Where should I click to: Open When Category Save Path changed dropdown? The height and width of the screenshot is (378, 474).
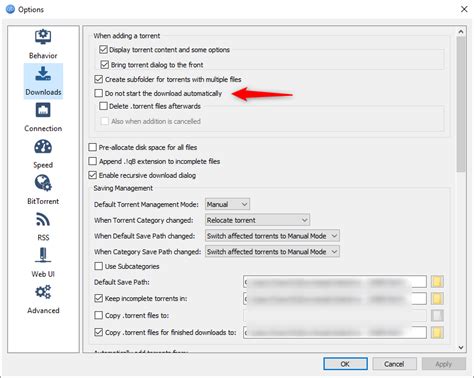[272, 252]
